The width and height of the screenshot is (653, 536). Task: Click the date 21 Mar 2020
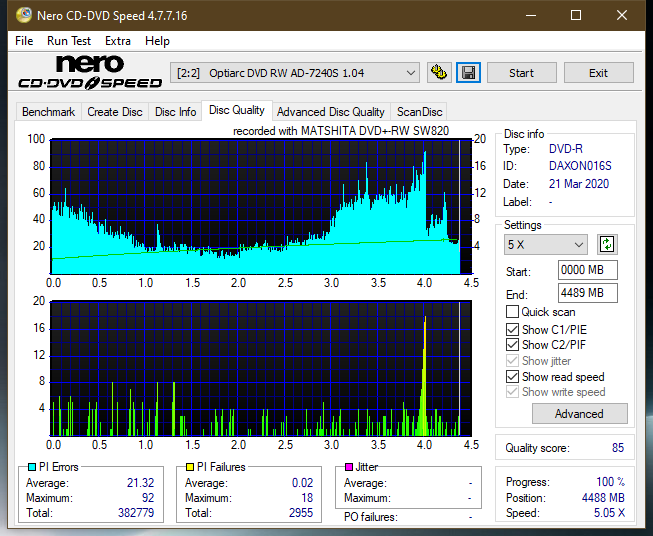tap(579, 184)
